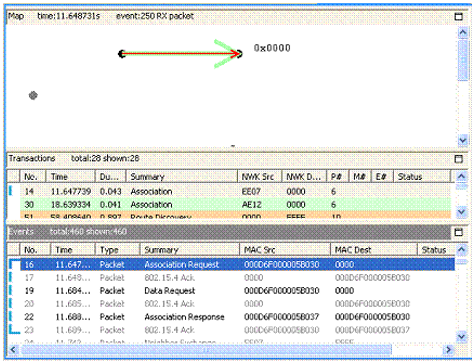The height and width of the screenshot is (363, 473).
Task: Sort events by MAC Src column
Action: pos(285,250)
